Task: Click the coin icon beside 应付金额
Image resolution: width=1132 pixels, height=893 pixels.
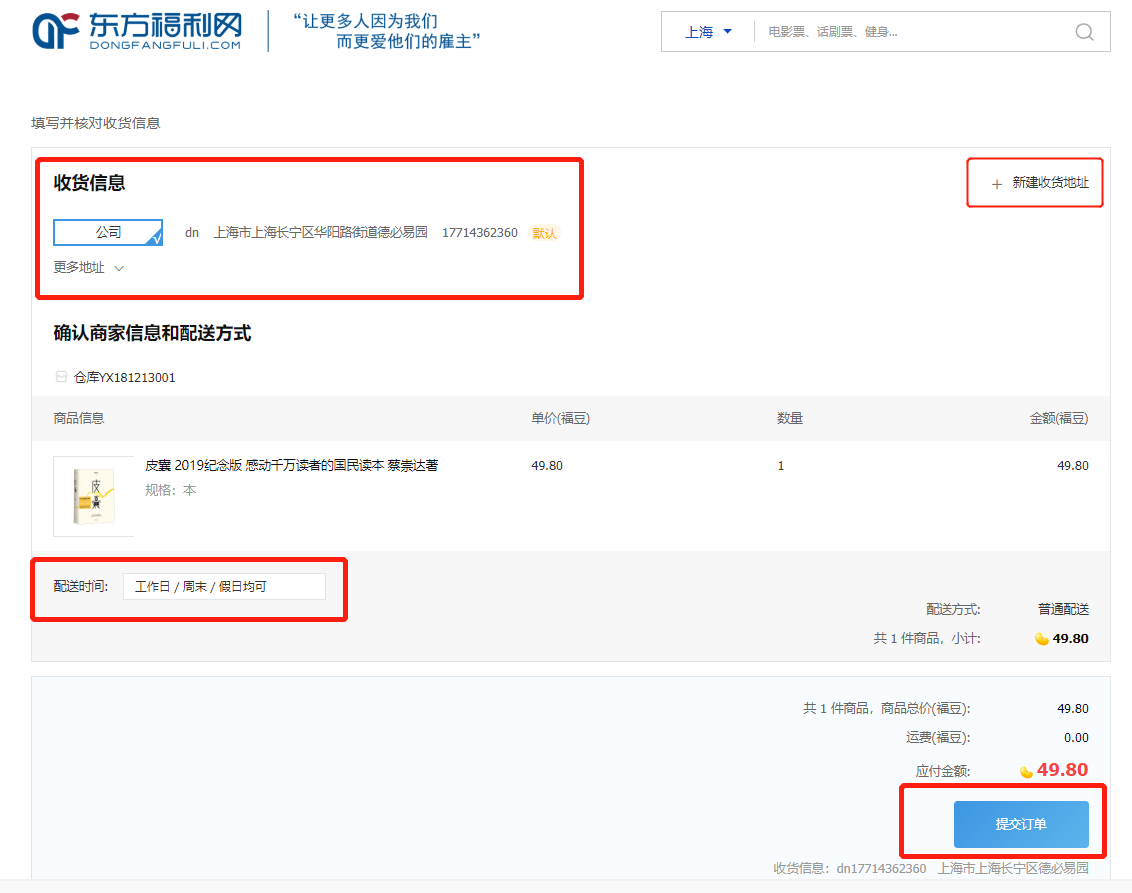Action: (x=1025, y=770)
